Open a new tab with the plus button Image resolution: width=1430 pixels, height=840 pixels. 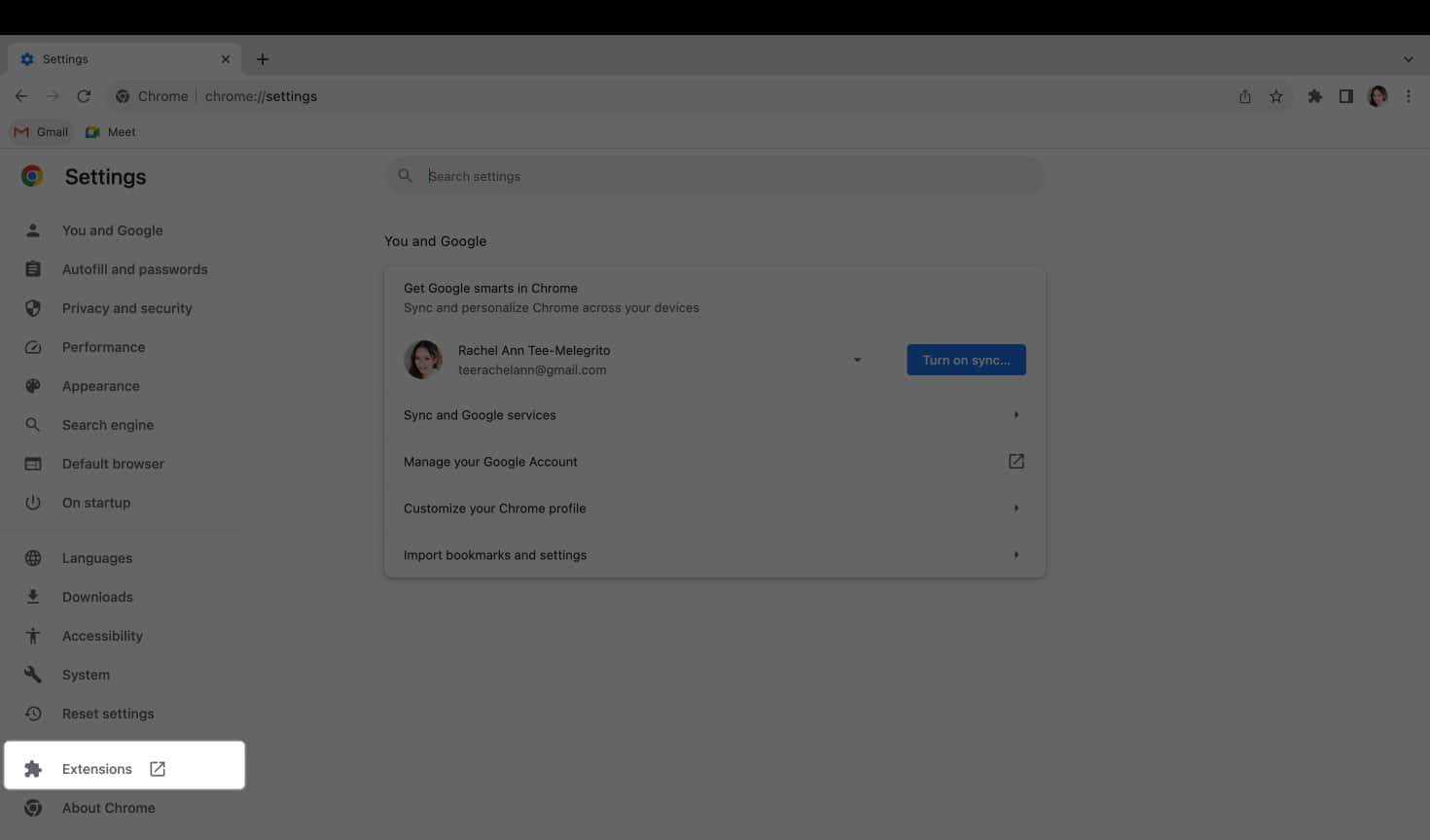click(263, 59)
